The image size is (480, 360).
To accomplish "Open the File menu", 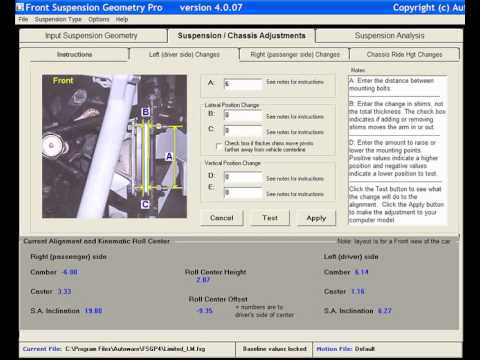I will (23, 19).
